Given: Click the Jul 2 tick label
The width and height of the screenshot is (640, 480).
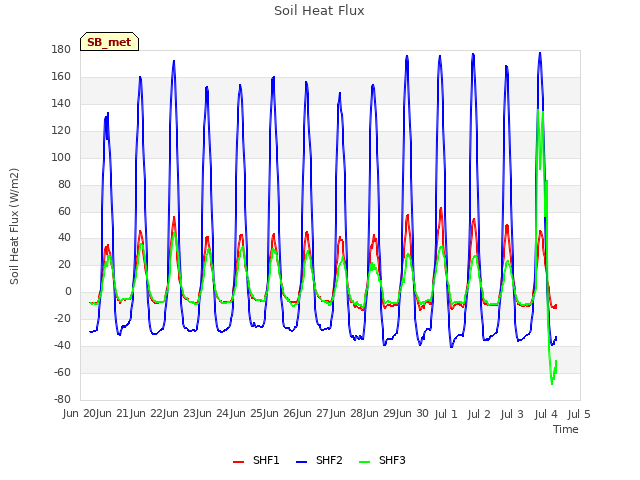Looking at the screenshot, I should point(479,414).
